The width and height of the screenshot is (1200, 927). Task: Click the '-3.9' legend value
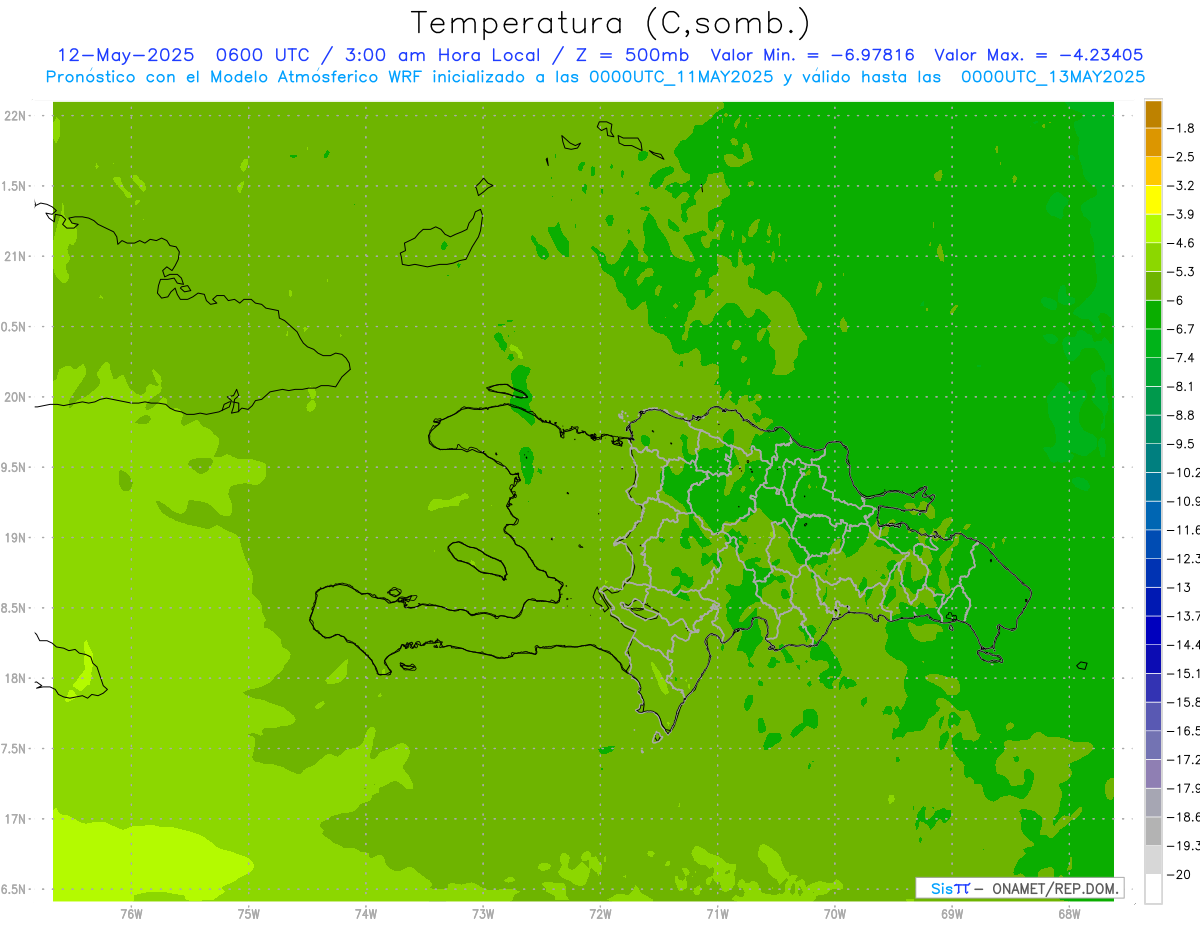click(1181, 214)
